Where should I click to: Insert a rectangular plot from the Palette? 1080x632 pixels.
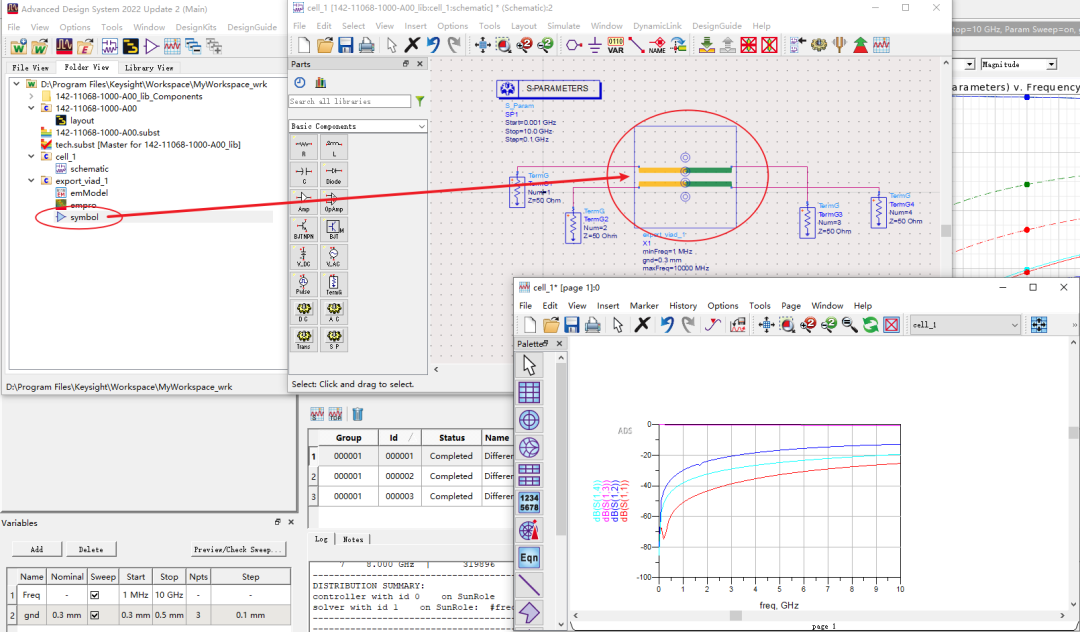click(529, 392)
